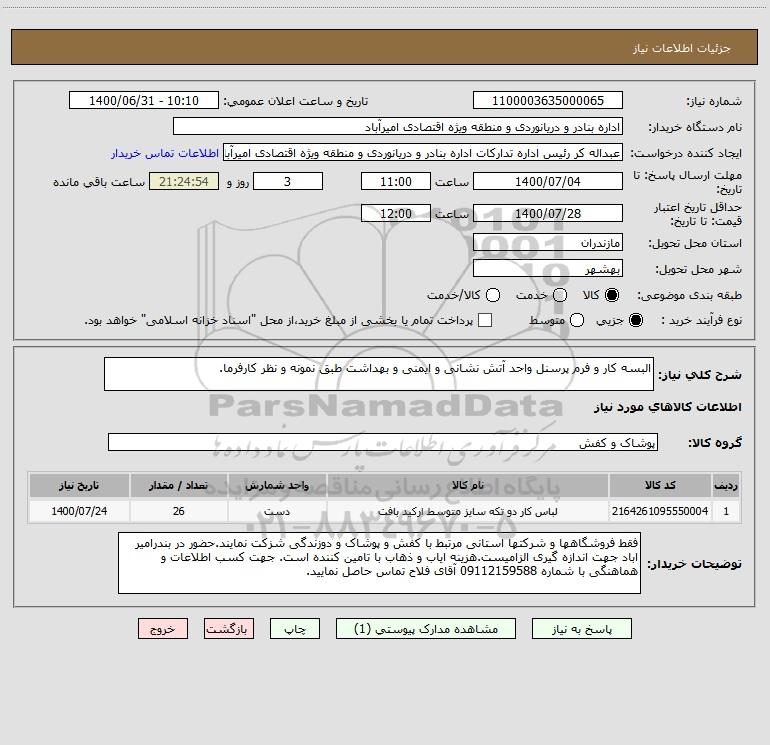Click the بازگشت back button
Screen dimensions: 770x745
229,629
